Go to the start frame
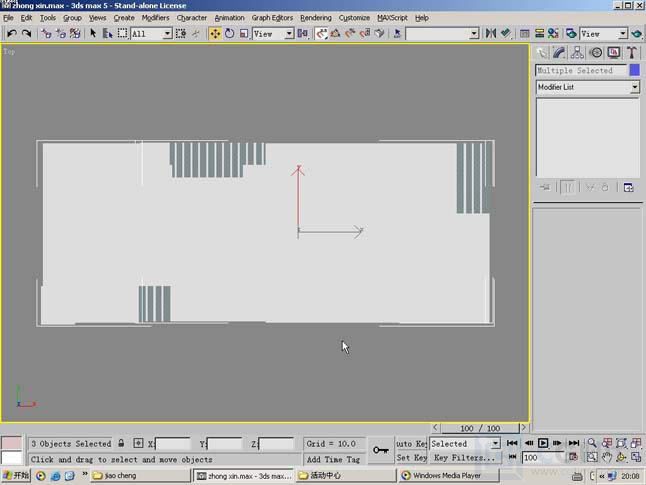646x485 pixels. pyautogui.click(x=512, y=443)
